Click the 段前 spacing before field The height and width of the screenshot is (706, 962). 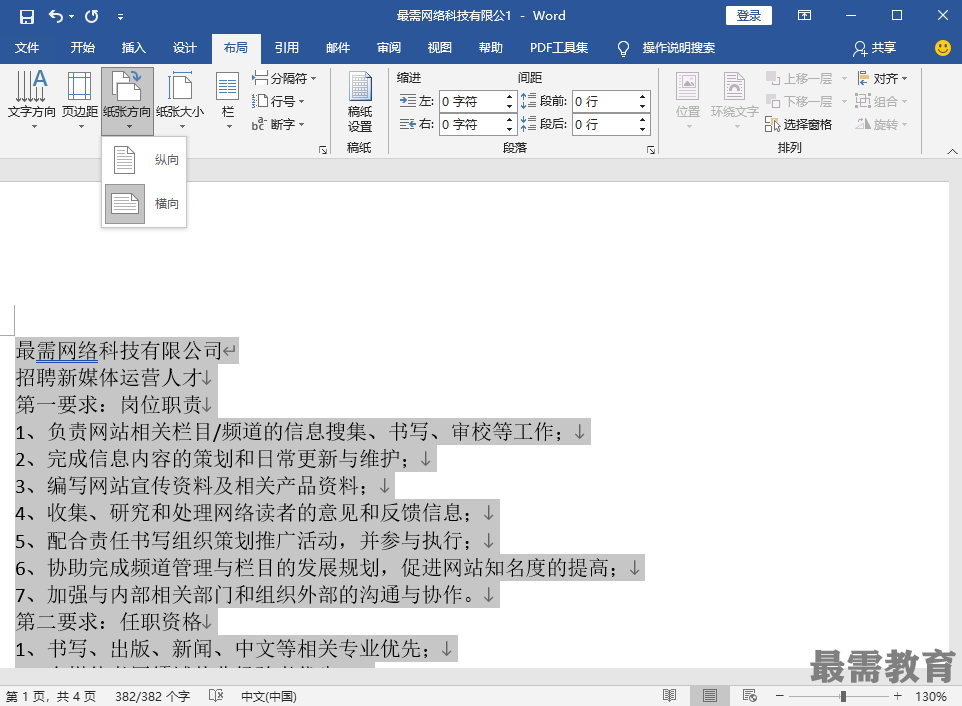(604, 101)
